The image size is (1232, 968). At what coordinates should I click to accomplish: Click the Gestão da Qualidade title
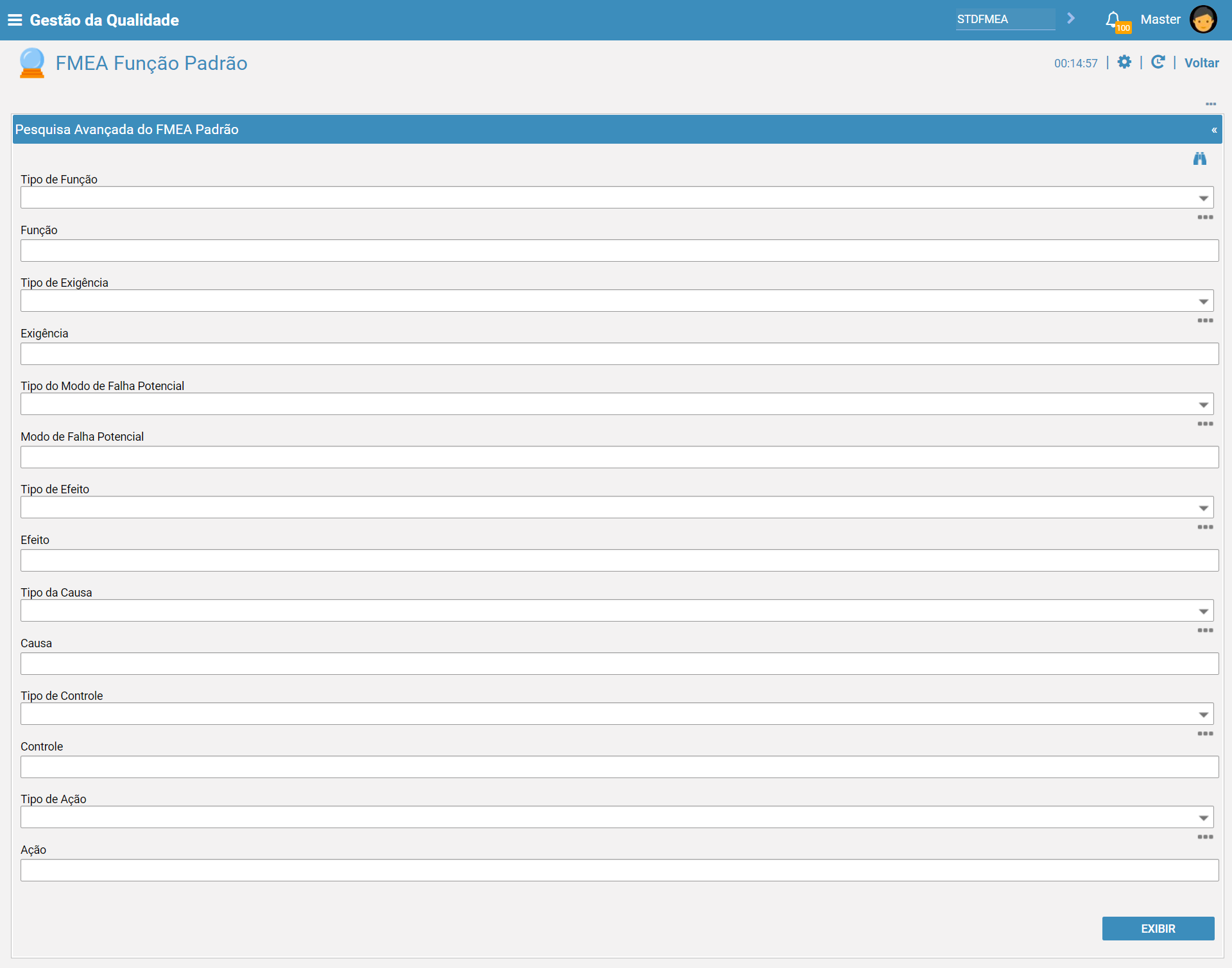104,20
